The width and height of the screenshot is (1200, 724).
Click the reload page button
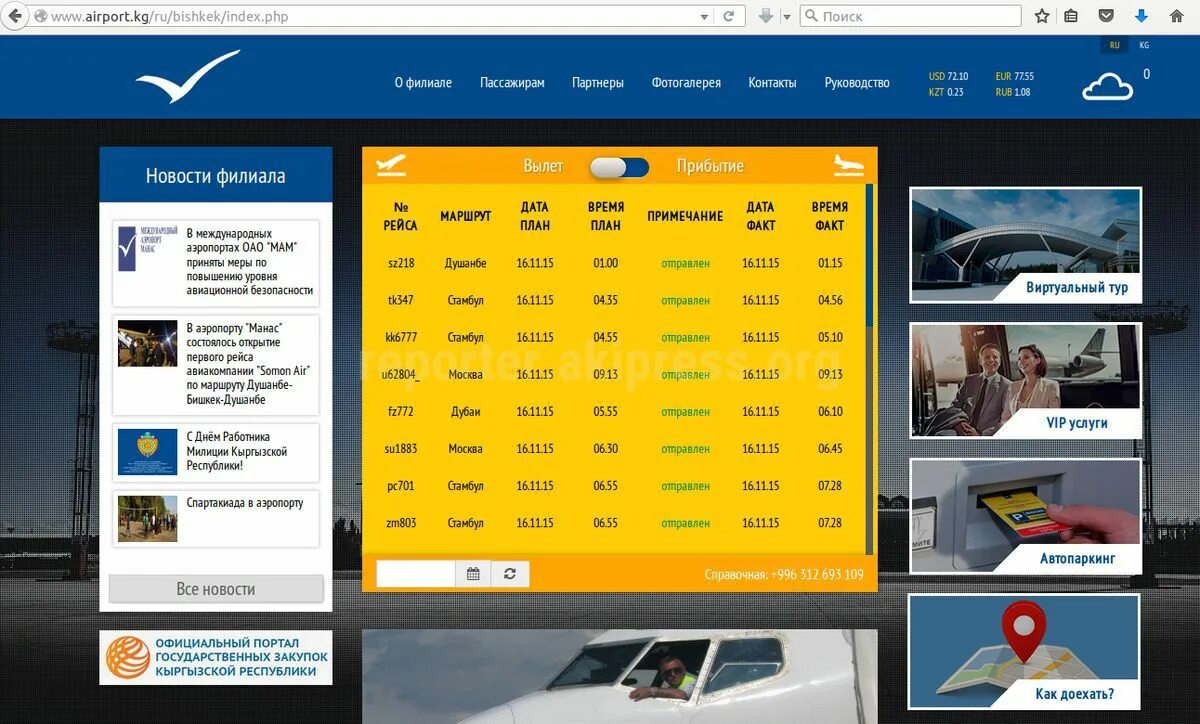pos(729,16)
